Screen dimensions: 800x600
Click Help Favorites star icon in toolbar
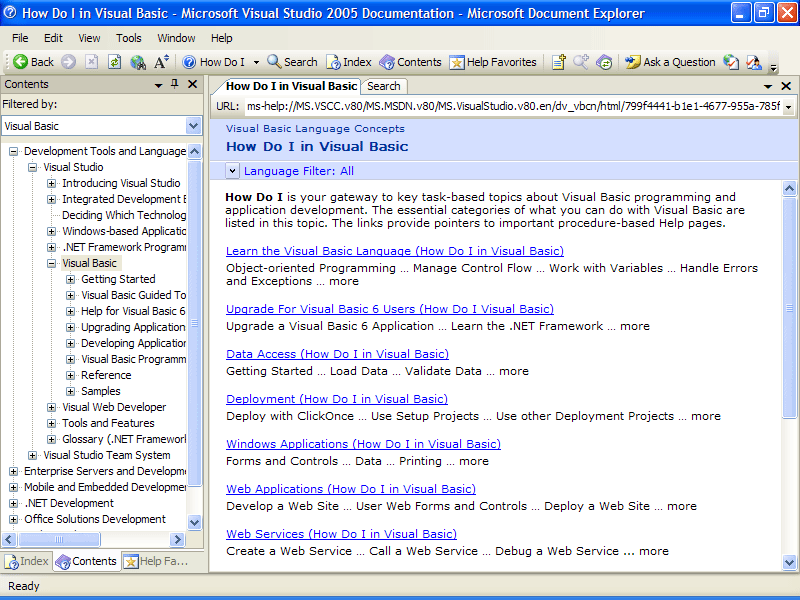click(x=457, y=62)
